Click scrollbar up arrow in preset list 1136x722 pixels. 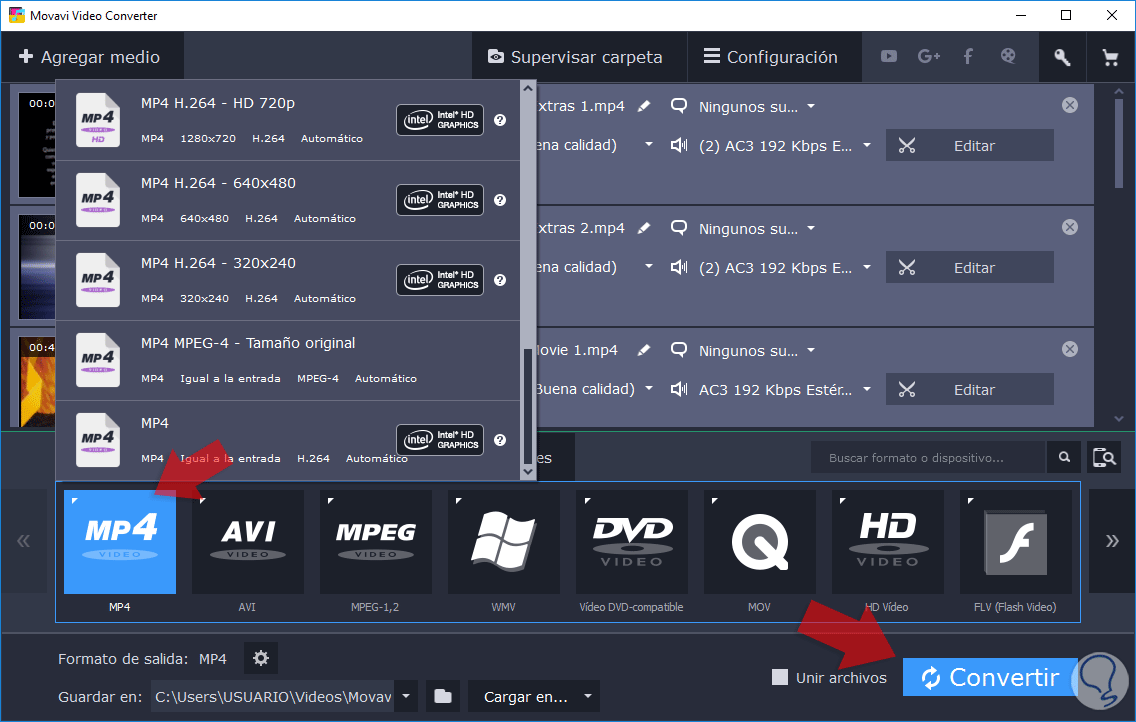(528, 88)
